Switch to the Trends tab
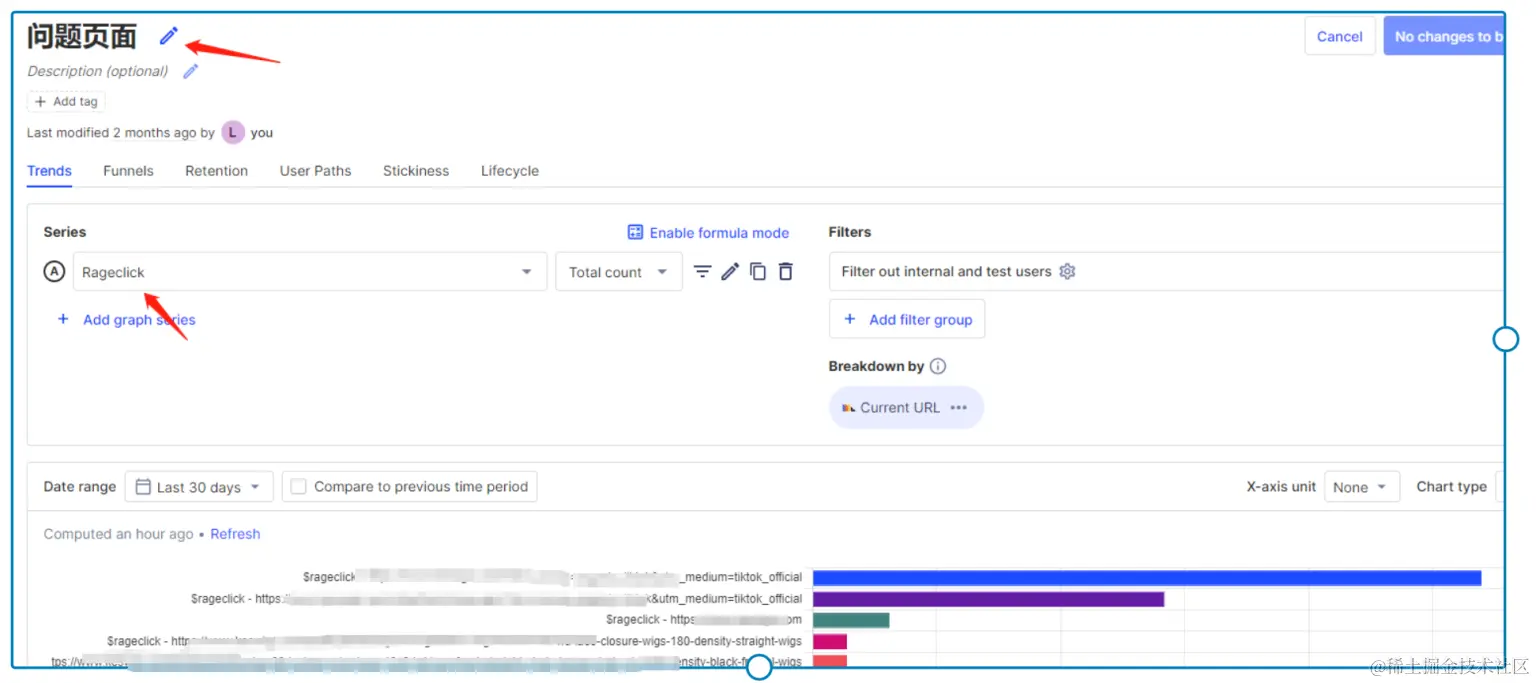The image size is (1536, 683). pos(49,171)
